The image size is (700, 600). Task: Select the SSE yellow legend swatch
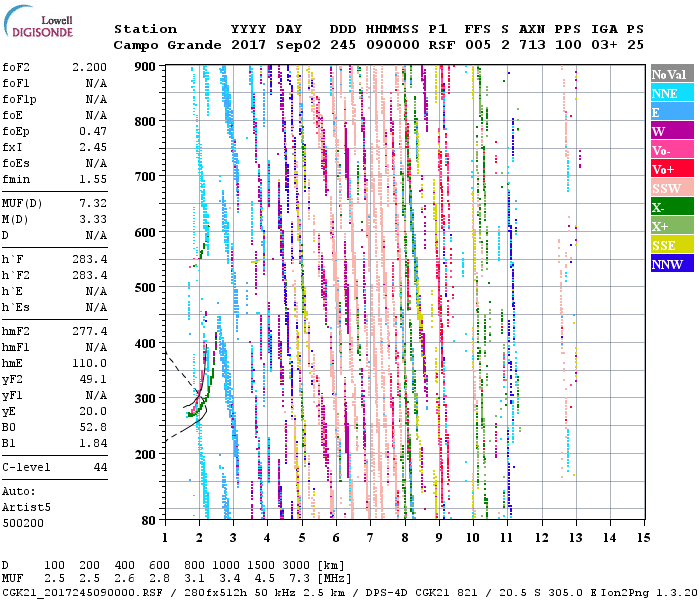click(671, 245)
